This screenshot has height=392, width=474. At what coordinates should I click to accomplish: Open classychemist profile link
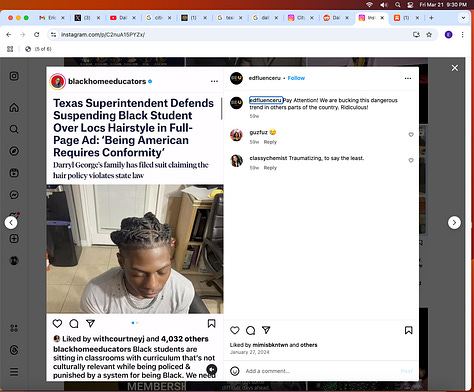point(268,158)
